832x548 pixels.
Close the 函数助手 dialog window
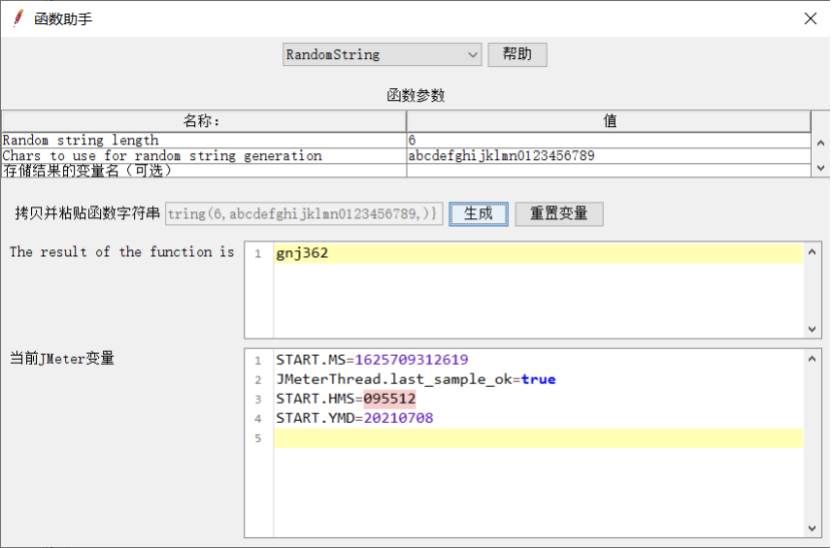pyautogui.click(x=810, y=18)
